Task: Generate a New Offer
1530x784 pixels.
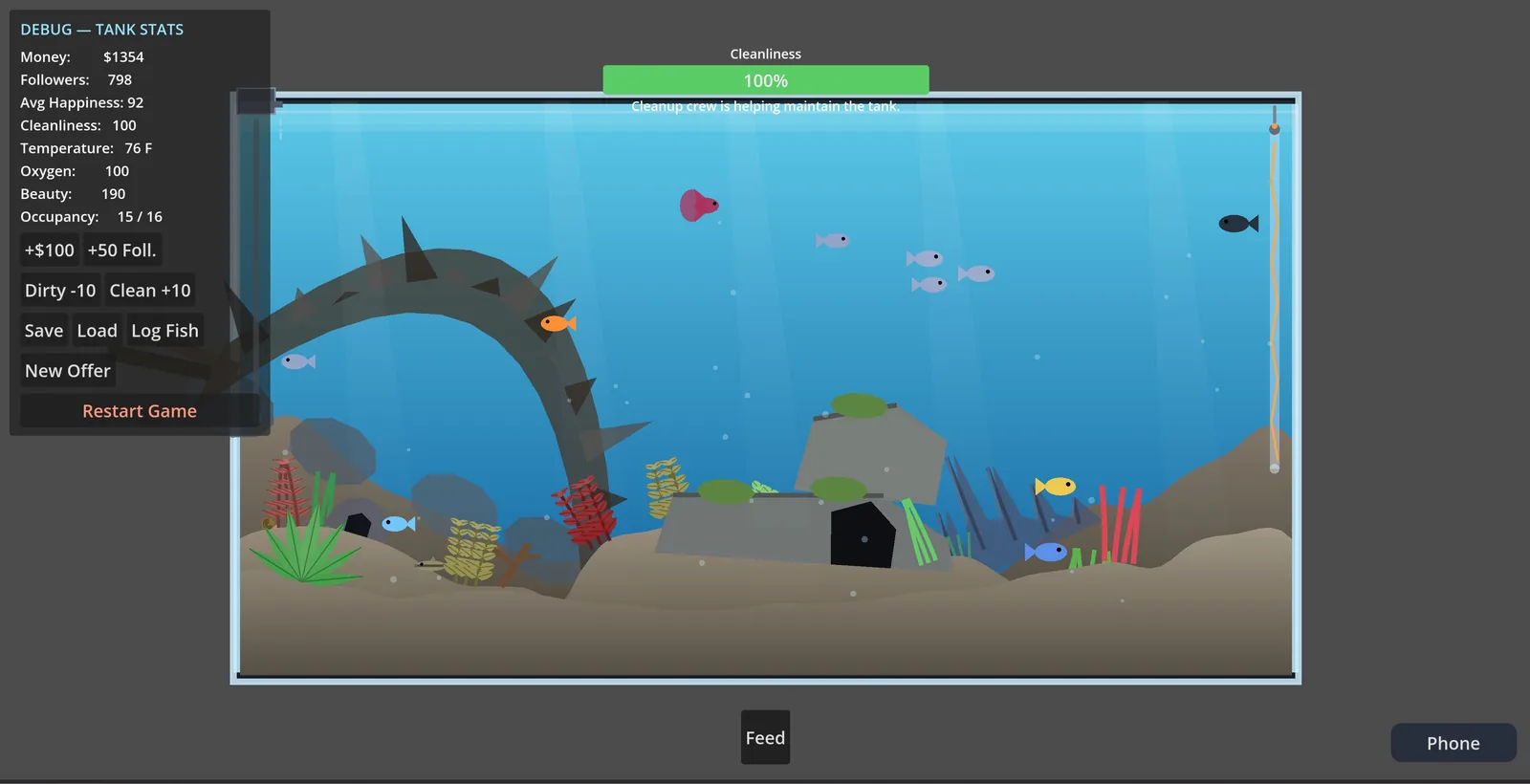Action: (68, 371)
